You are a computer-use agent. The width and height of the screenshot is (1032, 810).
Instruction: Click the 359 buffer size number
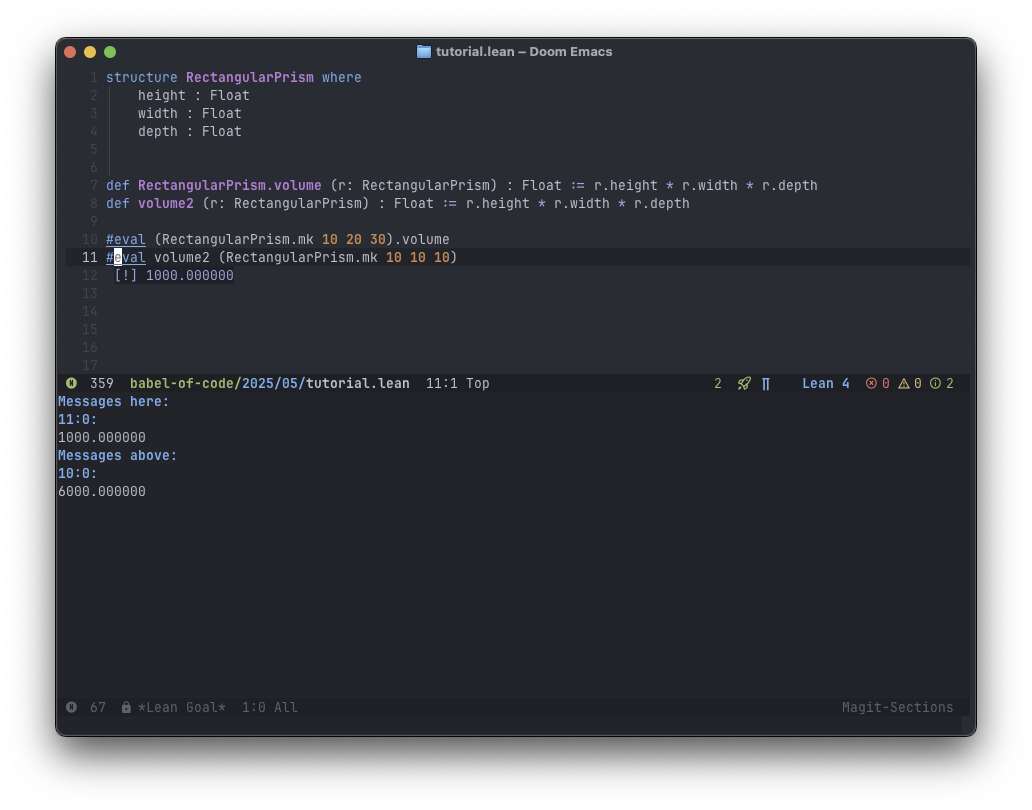(101, 384)
